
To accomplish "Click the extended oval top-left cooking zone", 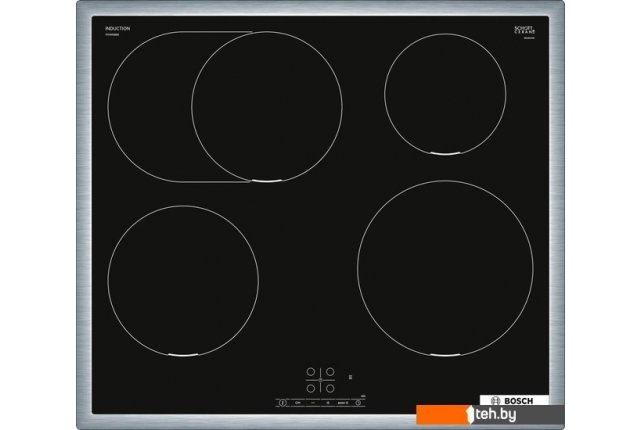I will click(225, 106).
